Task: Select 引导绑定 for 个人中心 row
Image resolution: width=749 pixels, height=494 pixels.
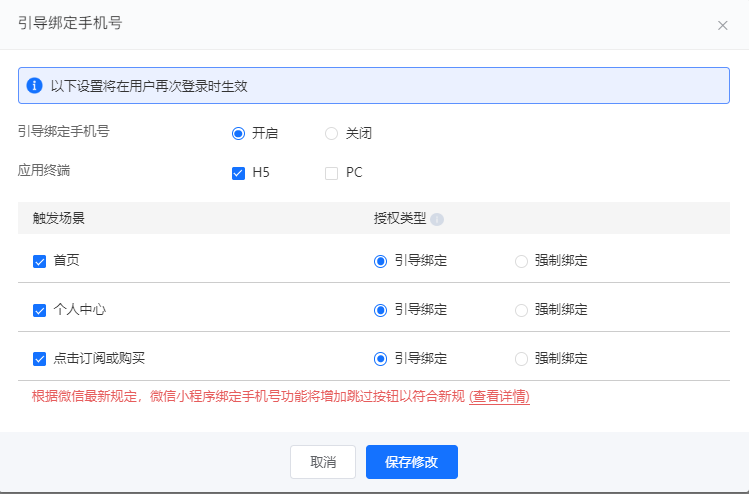Action: [380, 311]
